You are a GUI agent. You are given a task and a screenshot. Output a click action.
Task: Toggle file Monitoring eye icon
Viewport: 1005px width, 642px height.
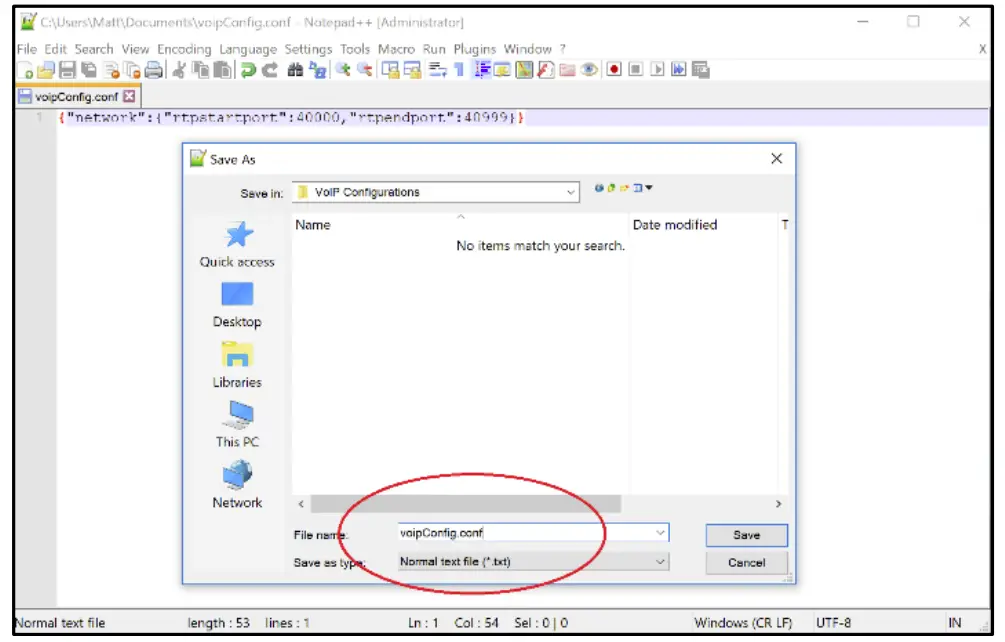click(589, 70)
